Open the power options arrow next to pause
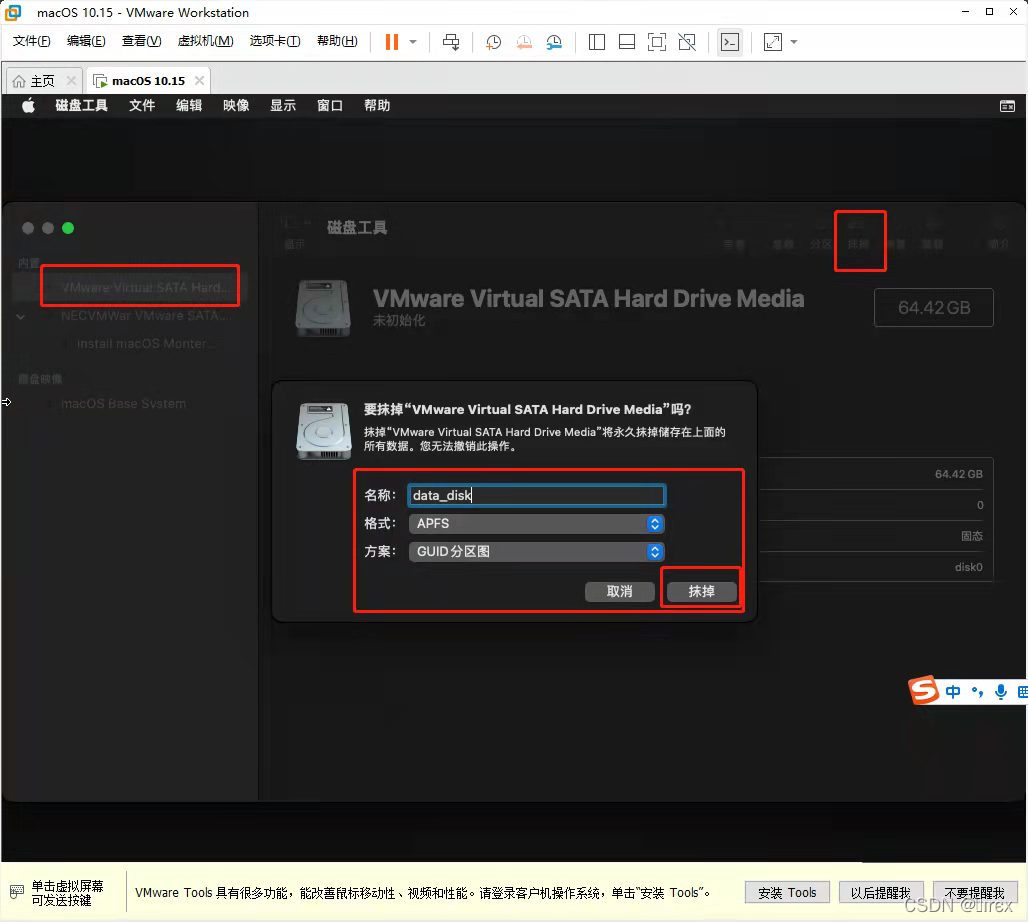 tap(413, 42)
